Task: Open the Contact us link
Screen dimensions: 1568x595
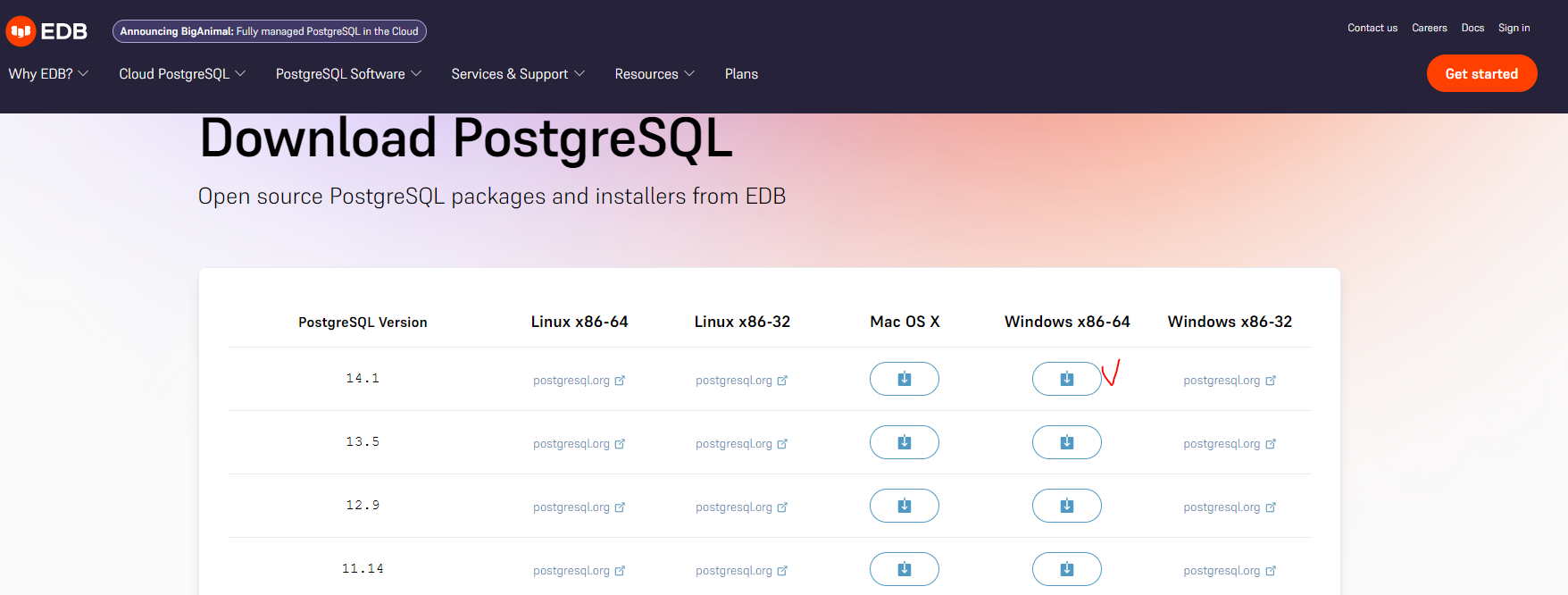Action: tap(1372, 29)
